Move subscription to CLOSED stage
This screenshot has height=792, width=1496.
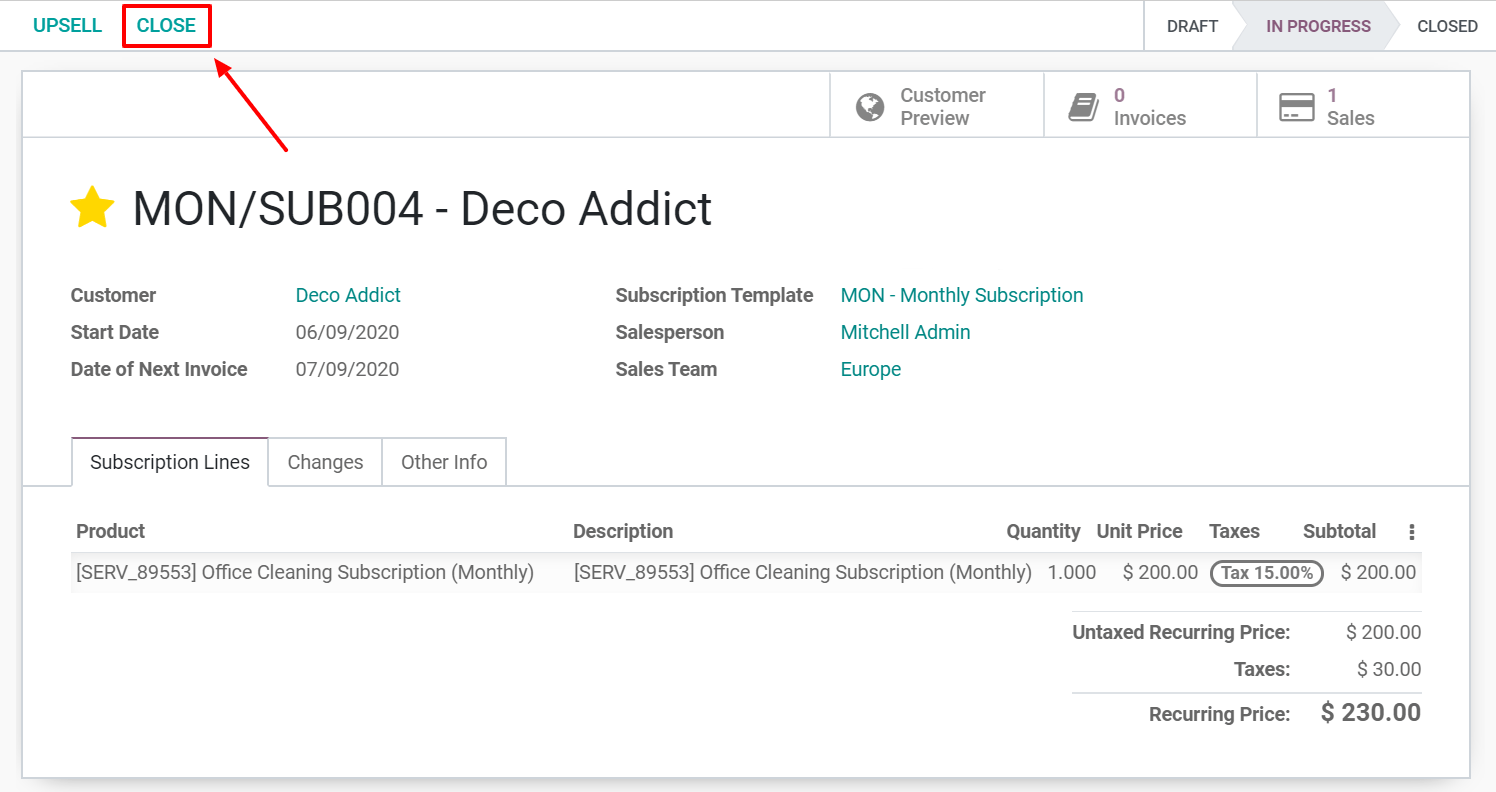tap(1446, 26)
